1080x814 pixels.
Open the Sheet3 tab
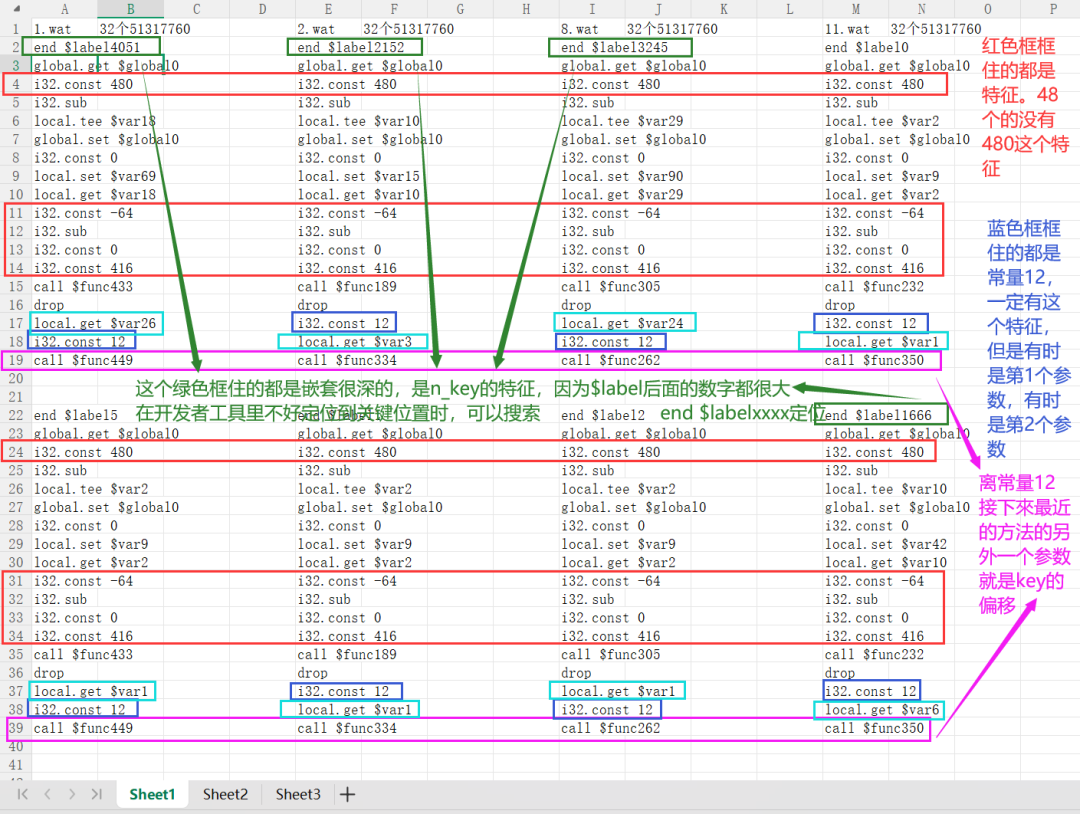click(x=298, y=794)
